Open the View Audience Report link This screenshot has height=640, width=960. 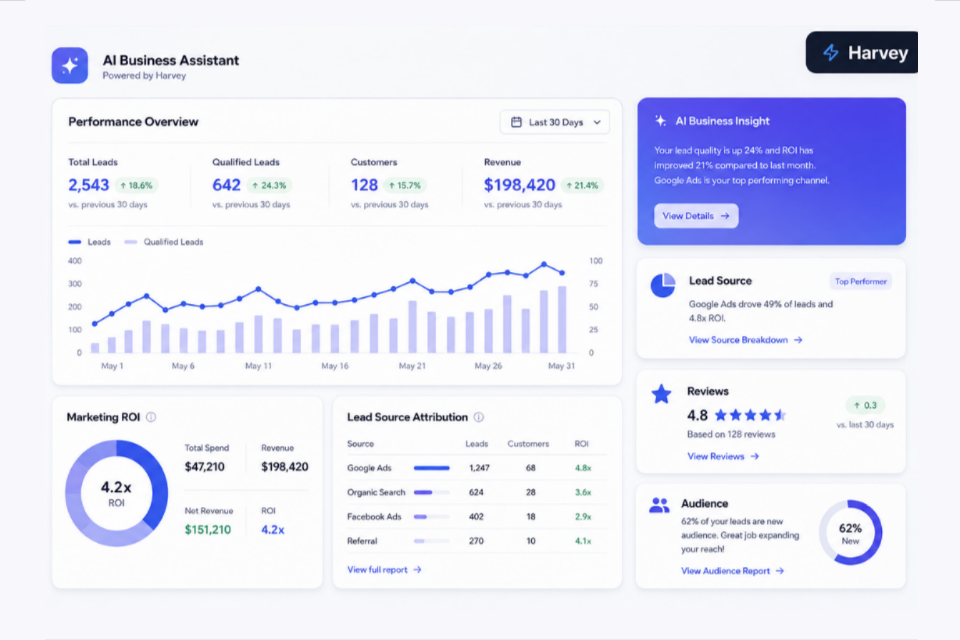click(732, 571)
